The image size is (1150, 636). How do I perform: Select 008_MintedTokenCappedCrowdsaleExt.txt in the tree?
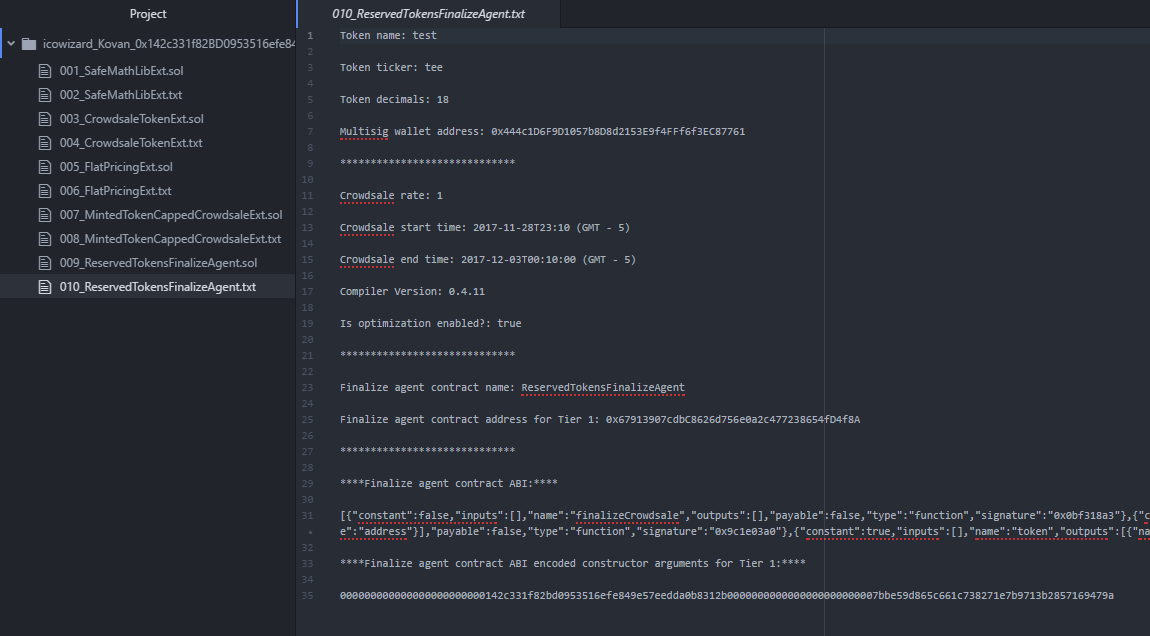click(x=170, y=239)
